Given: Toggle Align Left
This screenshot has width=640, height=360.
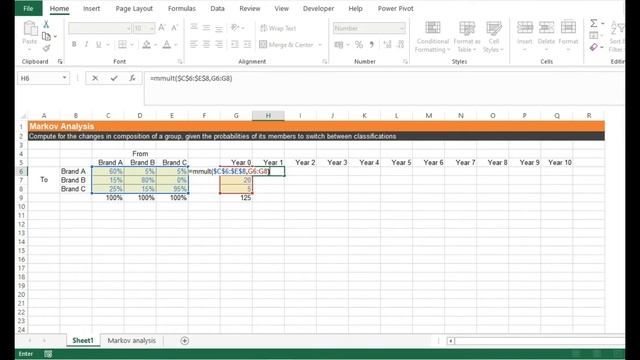Looking at the screenshot, I should click(194, 44).
